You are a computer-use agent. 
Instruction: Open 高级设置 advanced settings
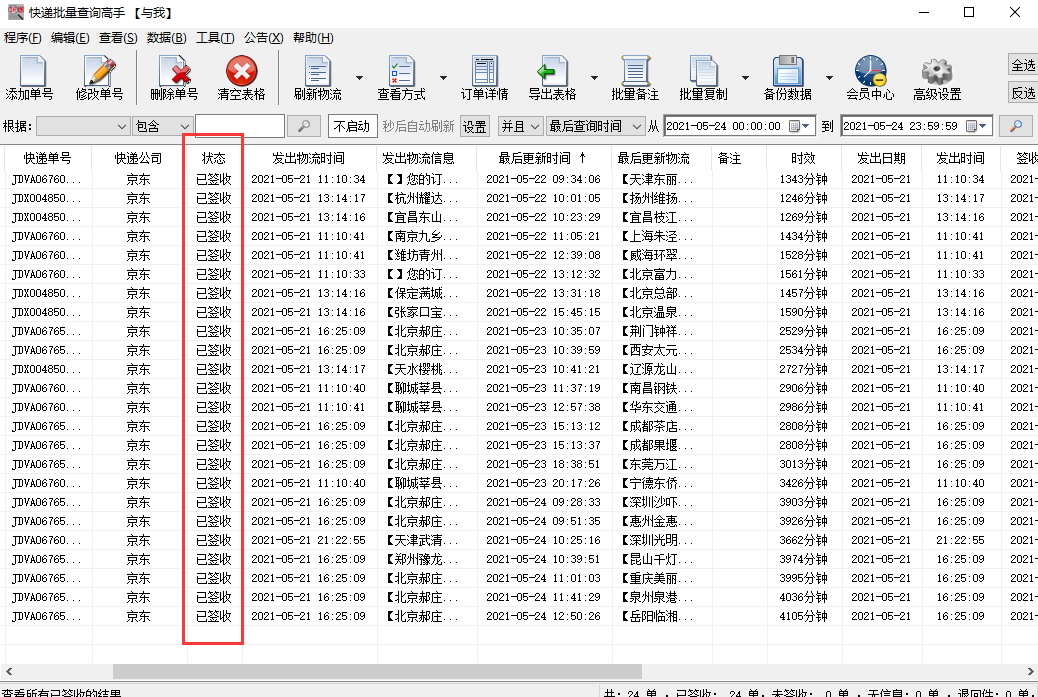tap(936, 77)
